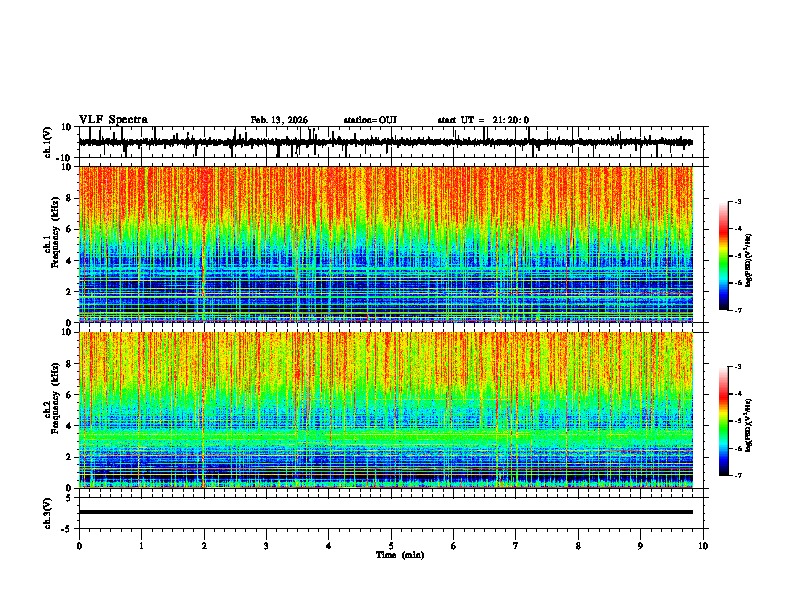Screen dimensions: 792x612
Task: Click the "ch.1(V)" waveform axis label
Action: pyautogui.click(x=48, y=142)
